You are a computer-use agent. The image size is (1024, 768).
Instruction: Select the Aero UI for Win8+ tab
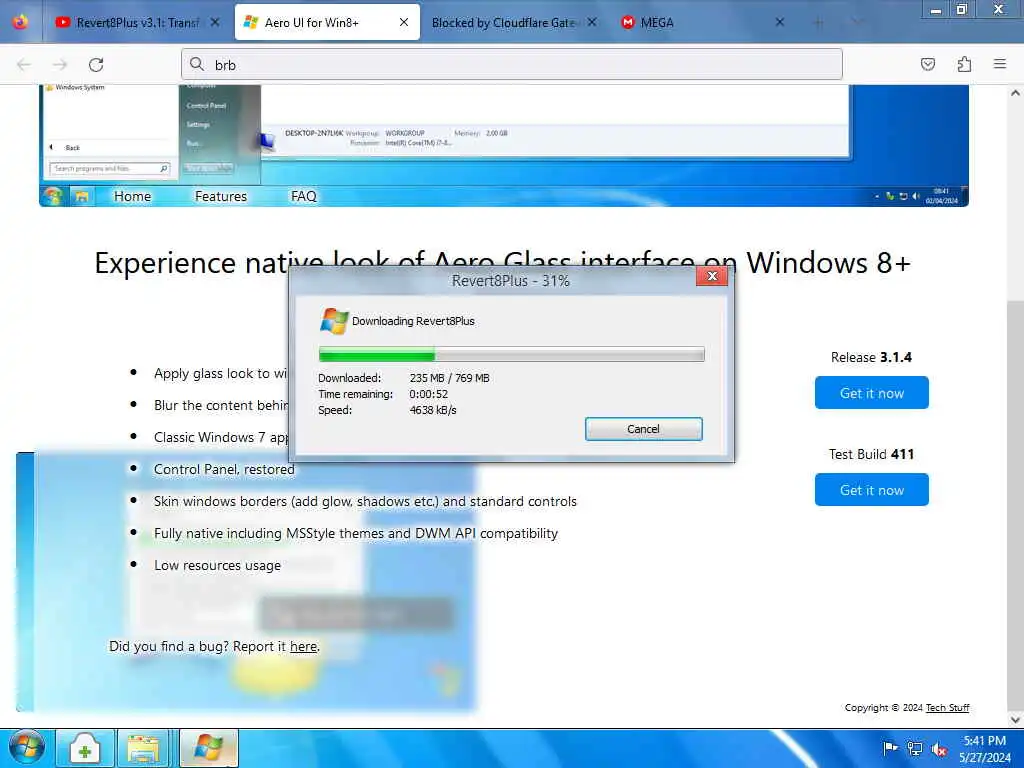click(327, 22)
